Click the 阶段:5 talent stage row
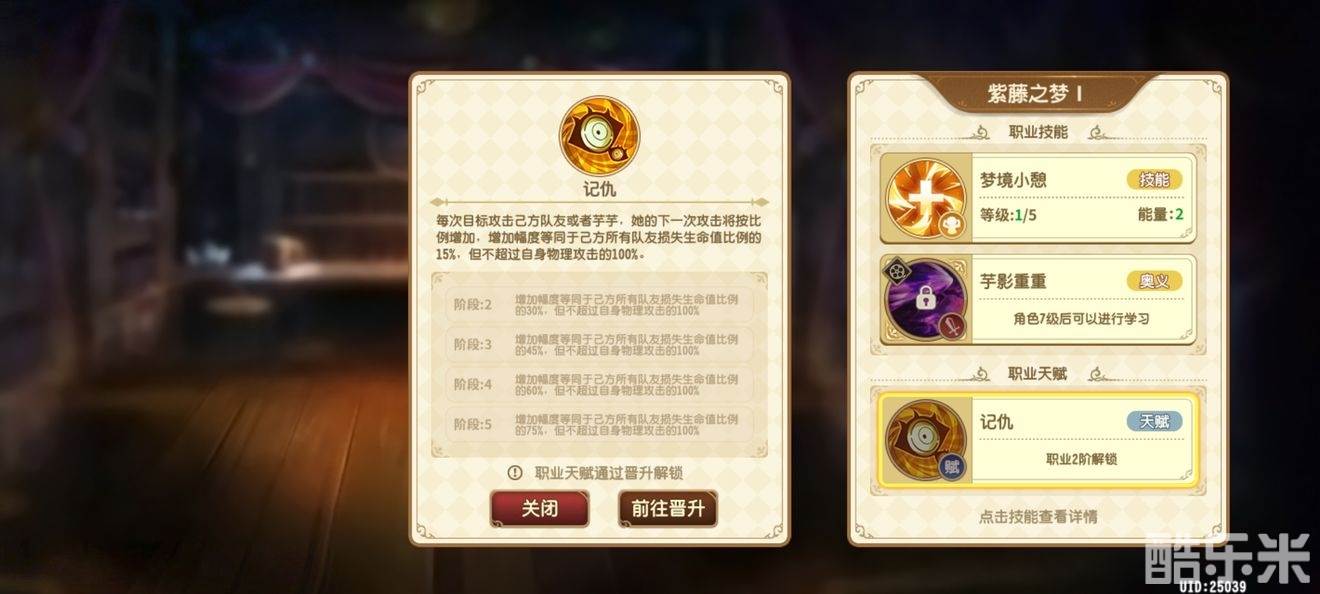Image resolution: width=1320 pixels, height=594 pixels. tap(599, 424)
